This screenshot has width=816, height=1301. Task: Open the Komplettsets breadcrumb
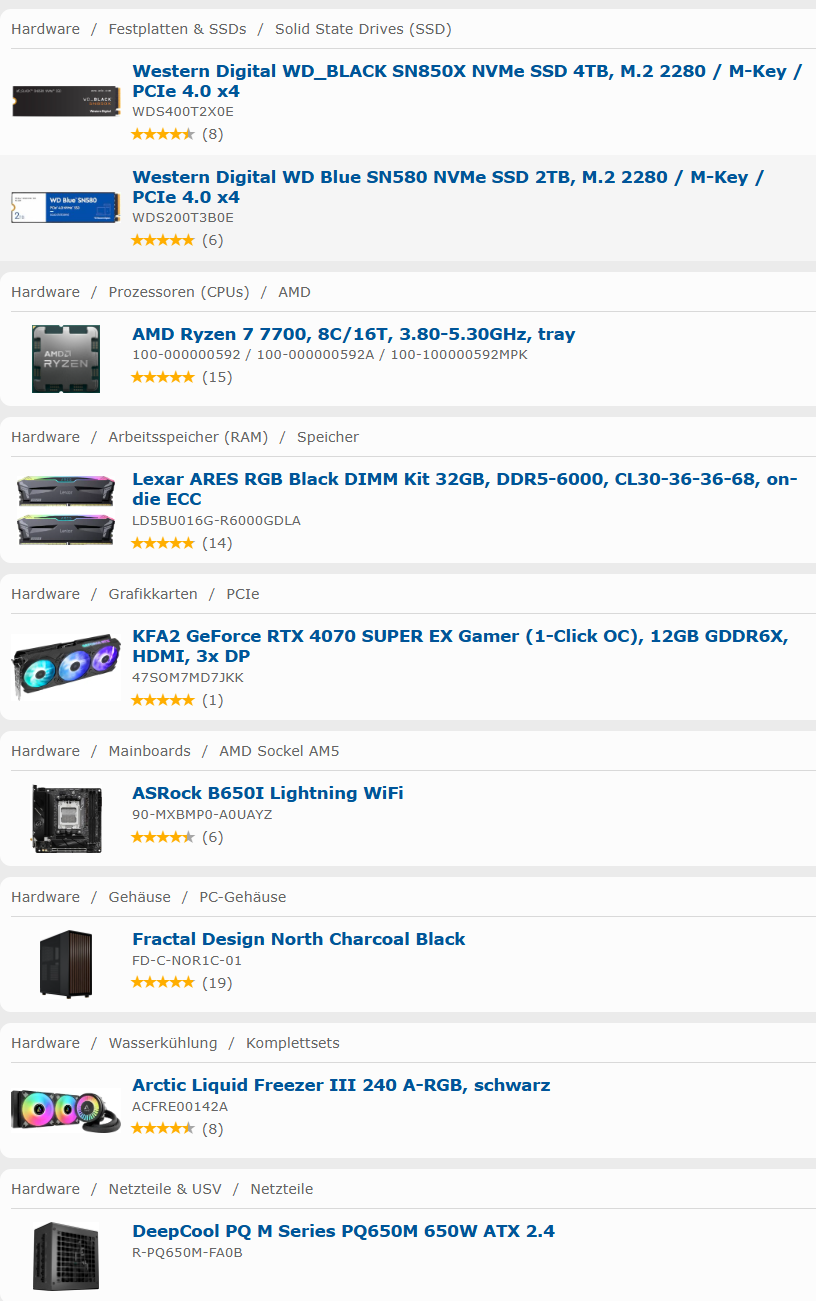pos(293,1043)
